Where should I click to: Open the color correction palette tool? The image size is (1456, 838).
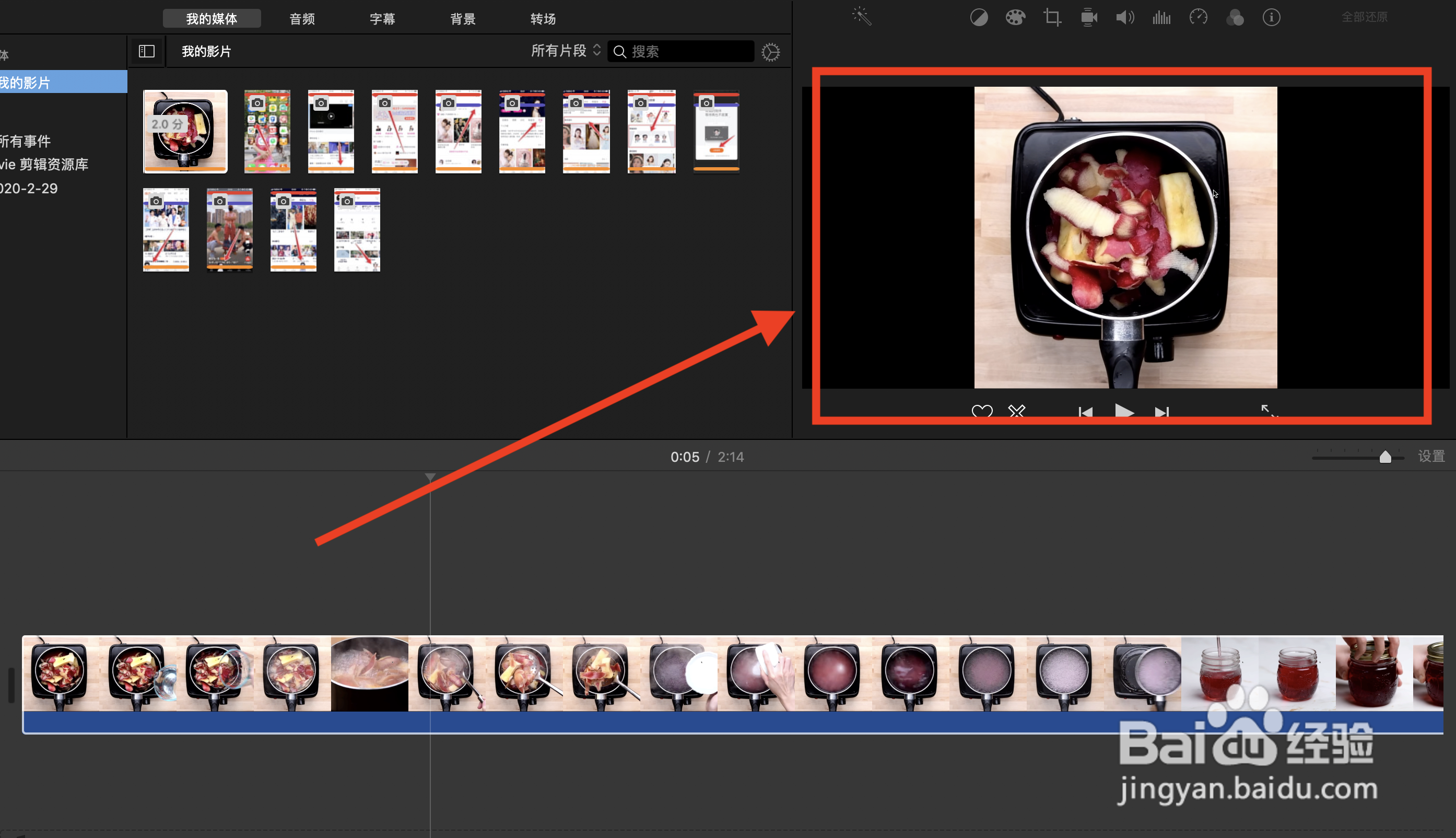[x=1015, y=18]
